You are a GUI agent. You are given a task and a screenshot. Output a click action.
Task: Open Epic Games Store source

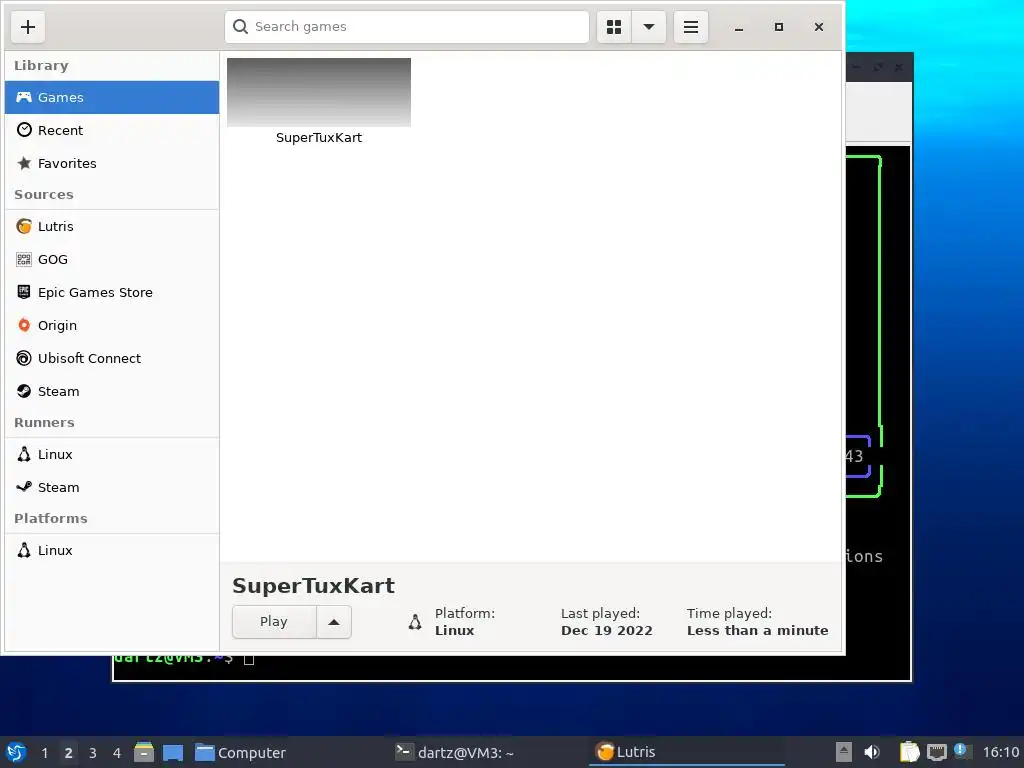click(112, 293)
